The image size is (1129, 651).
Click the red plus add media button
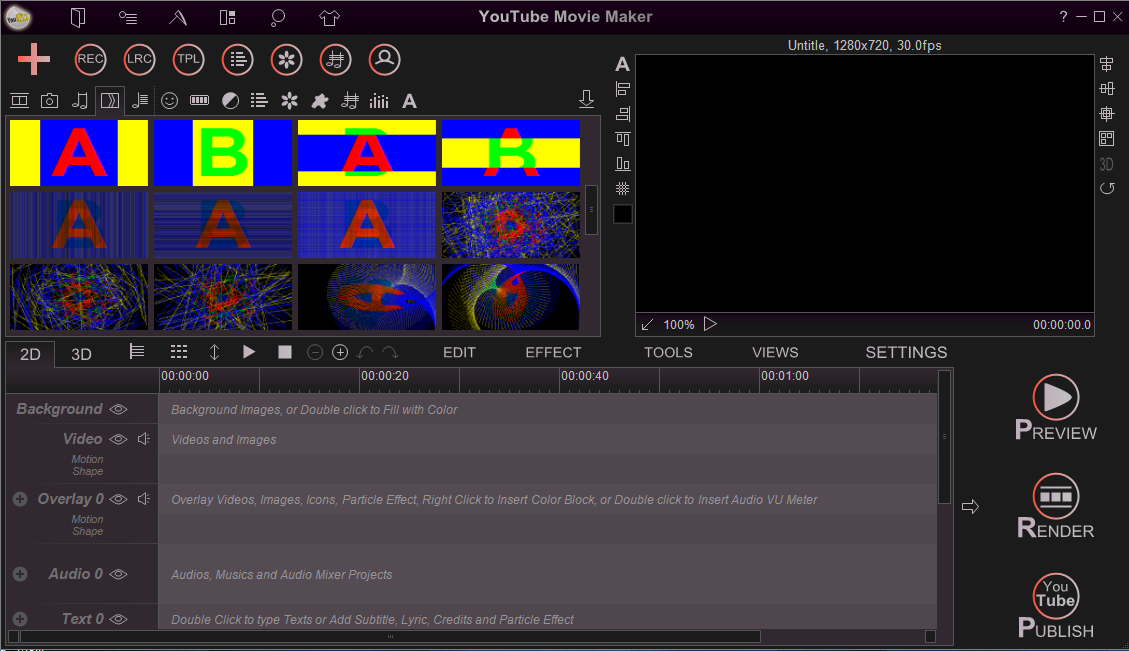click(34, 59)
